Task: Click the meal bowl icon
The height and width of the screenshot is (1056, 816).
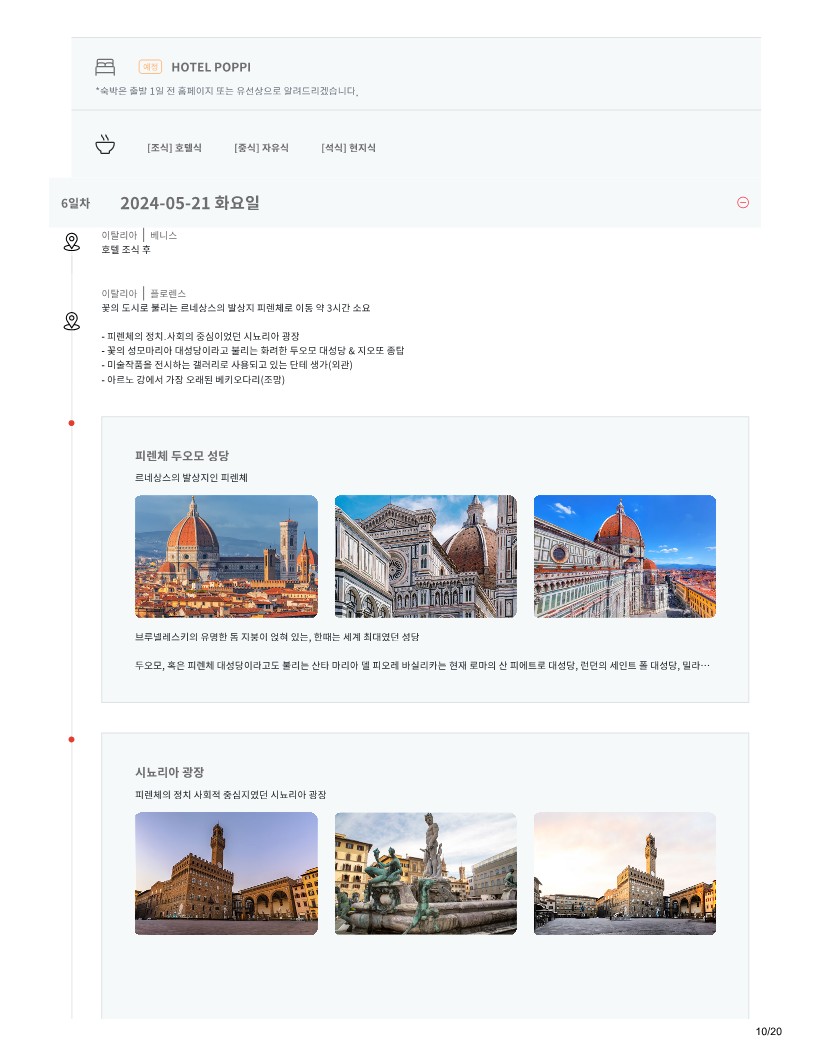Action: 105,145
